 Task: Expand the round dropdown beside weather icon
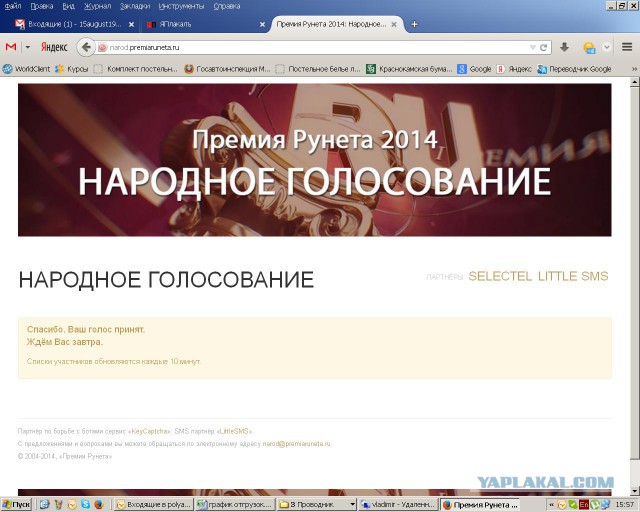pyautogui.click(x=607, y=47)
